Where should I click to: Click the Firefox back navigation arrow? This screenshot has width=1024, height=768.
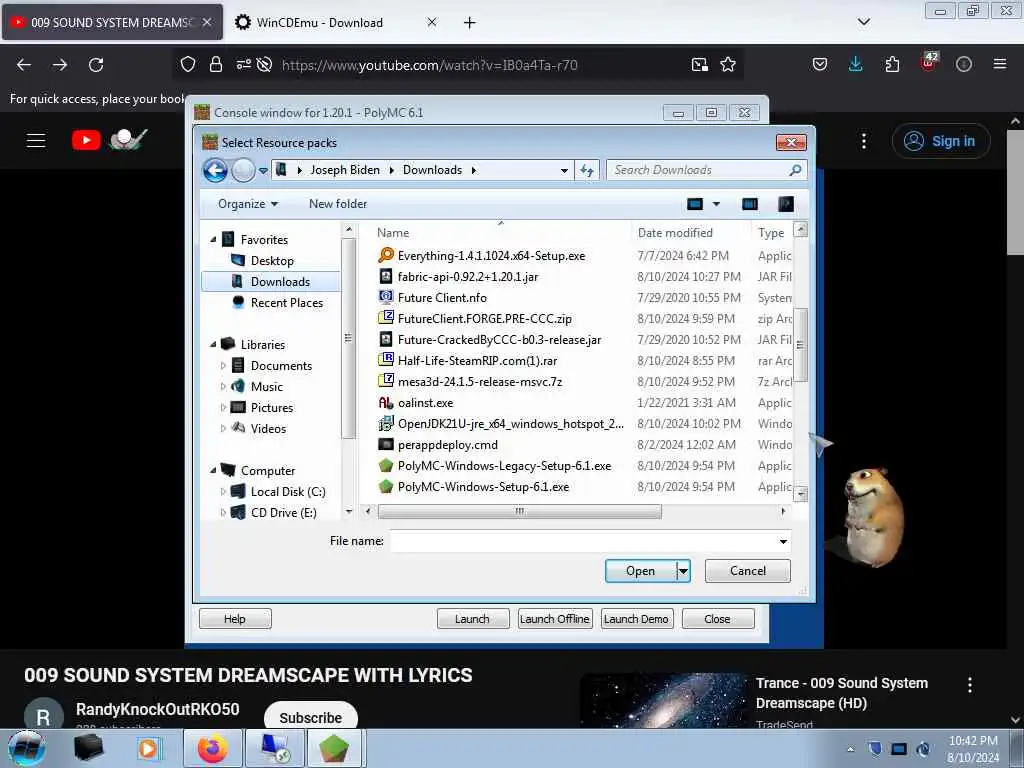click(x=24, y=65)
